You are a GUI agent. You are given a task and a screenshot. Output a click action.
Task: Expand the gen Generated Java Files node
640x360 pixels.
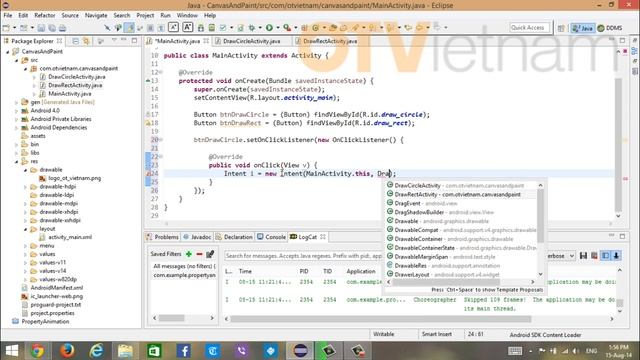pos(16,102)
